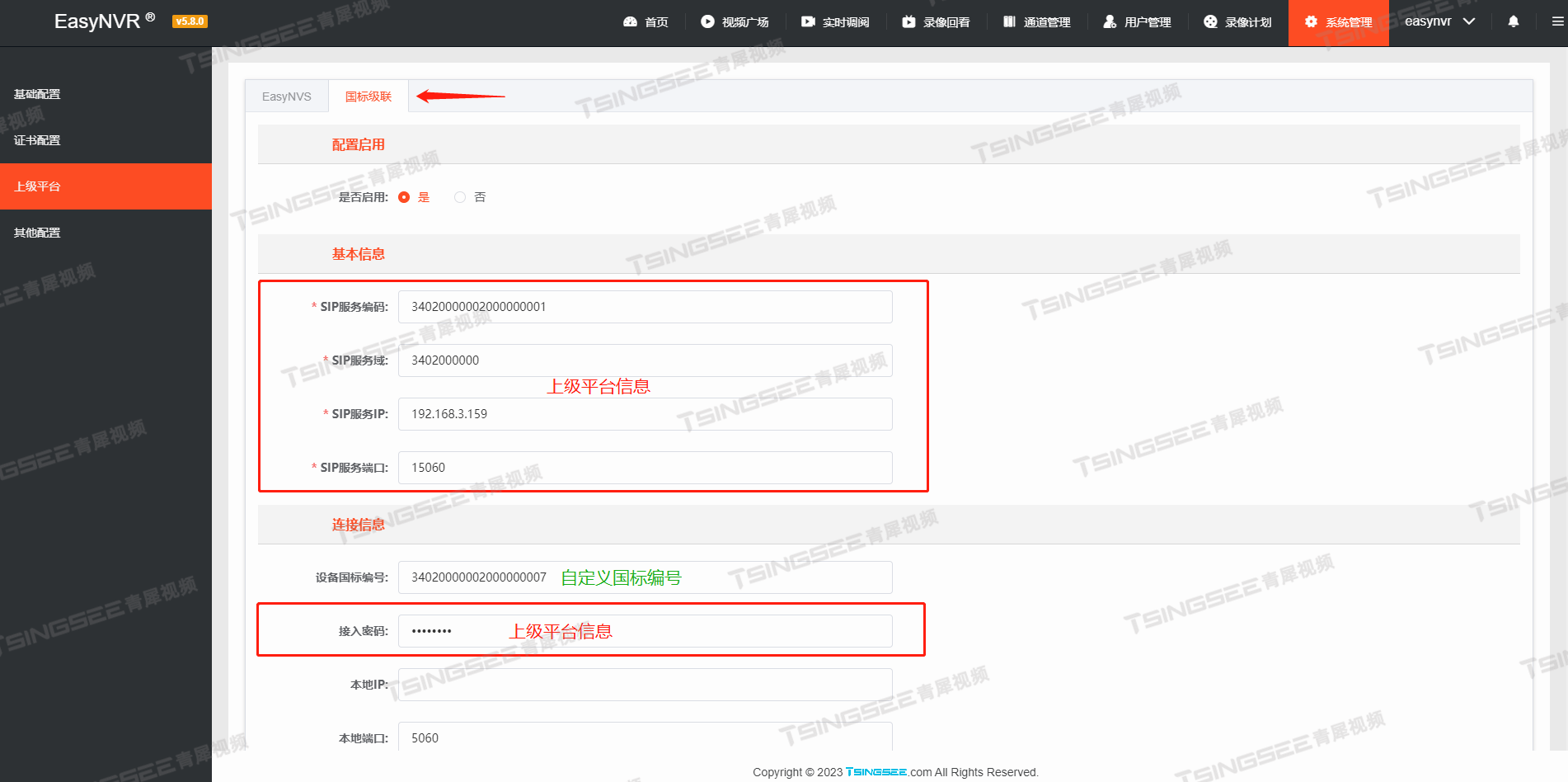The image size is (1568, 782).
Task: Open 通道管理 in top navigation
Action: 1036,22
